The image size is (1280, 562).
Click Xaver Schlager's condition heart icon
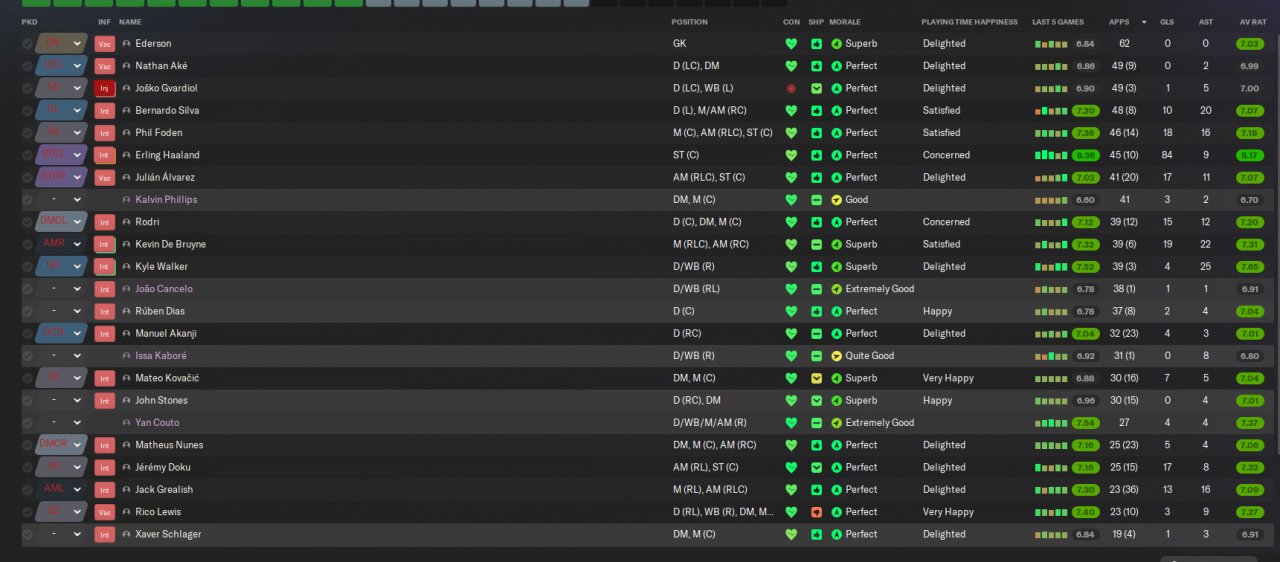click(x=791, y=534)
